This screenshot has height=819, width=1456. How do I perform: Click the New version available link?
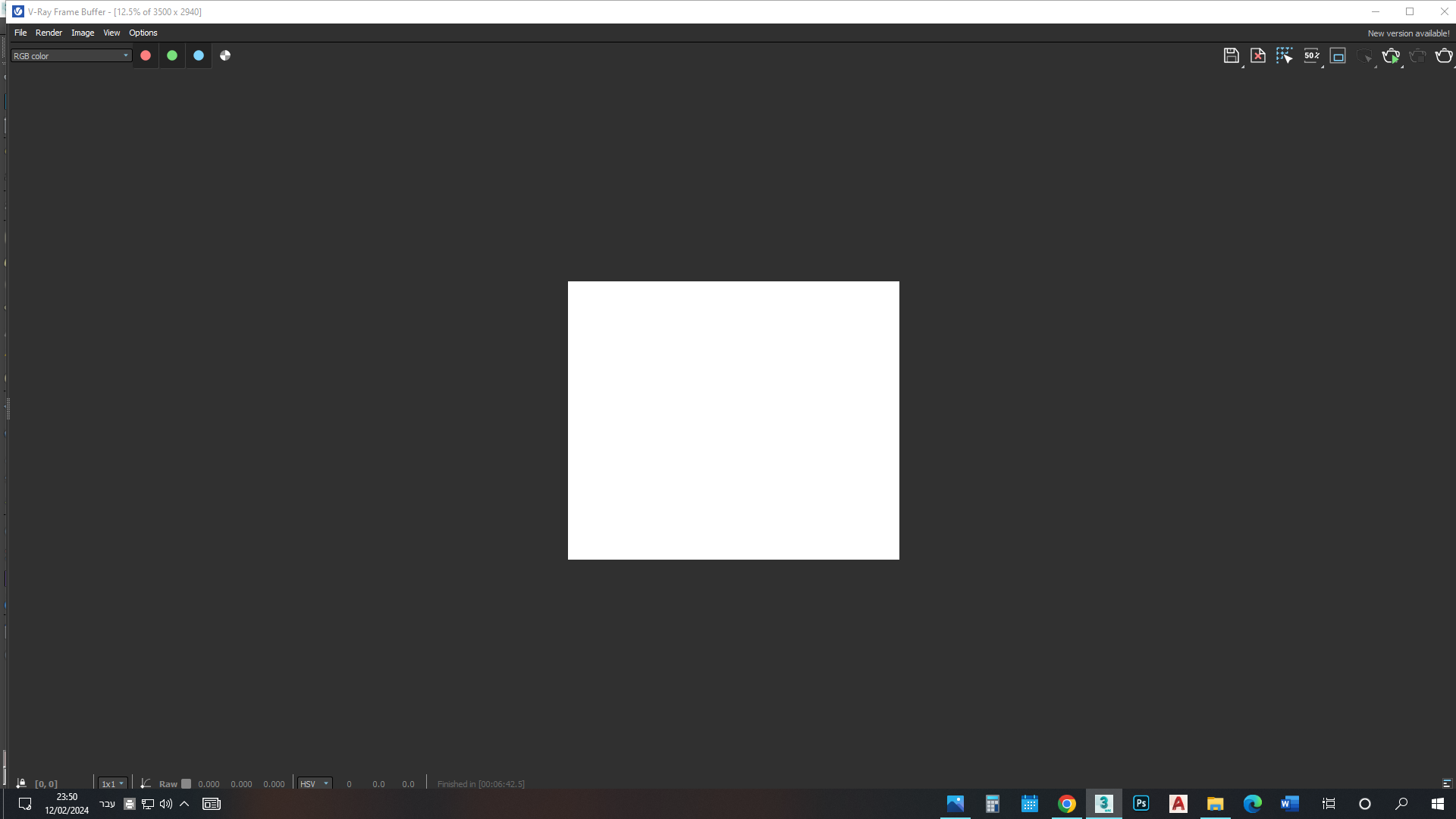[x=1407, y=33]
